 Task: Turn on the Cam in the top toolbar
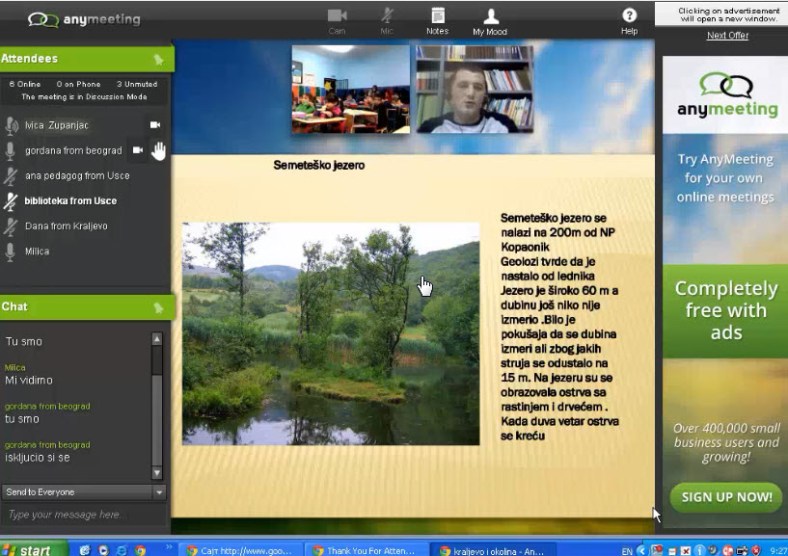337,18
